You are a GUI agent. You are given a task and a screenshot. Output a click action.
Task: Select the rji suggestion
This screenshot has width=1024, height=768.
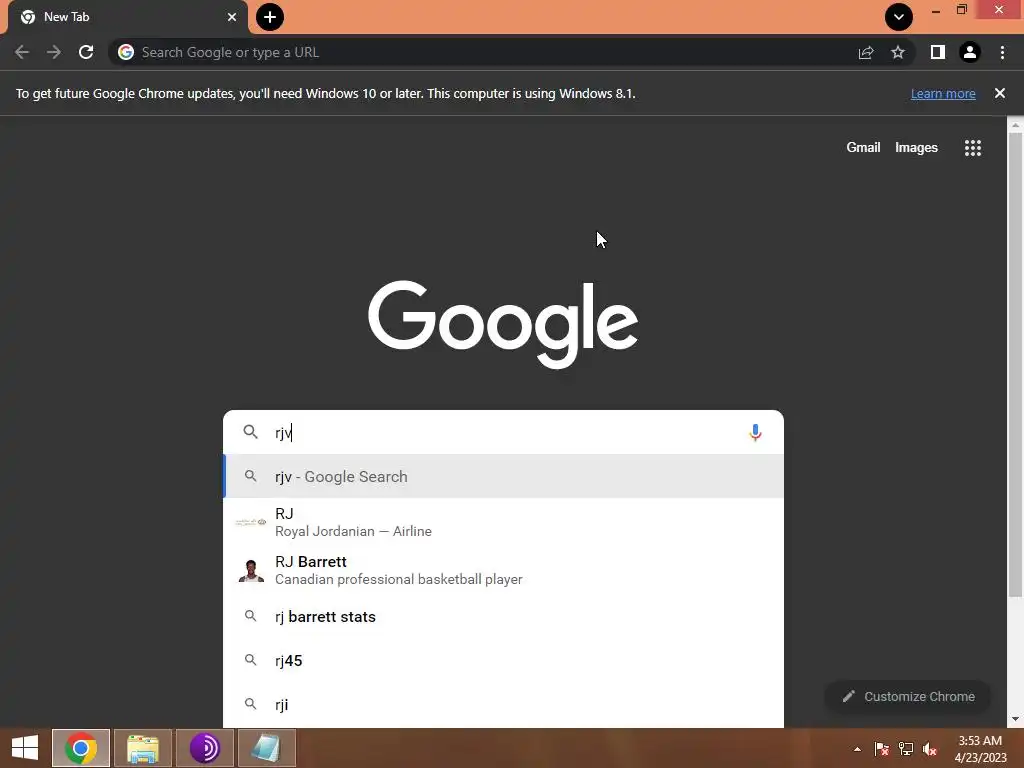click(503, 705)
